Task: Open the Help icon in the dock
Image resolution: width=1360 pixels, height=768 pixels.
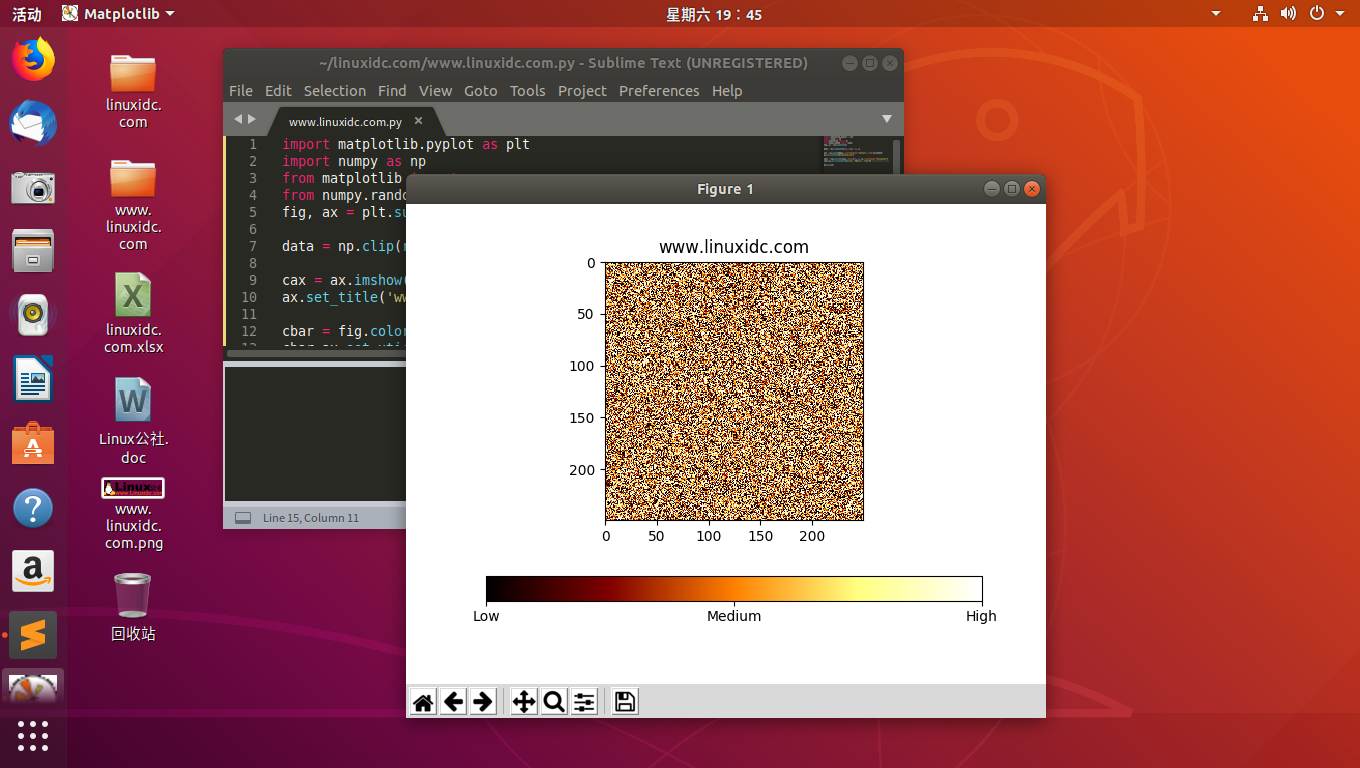Action: coord(33,508)
